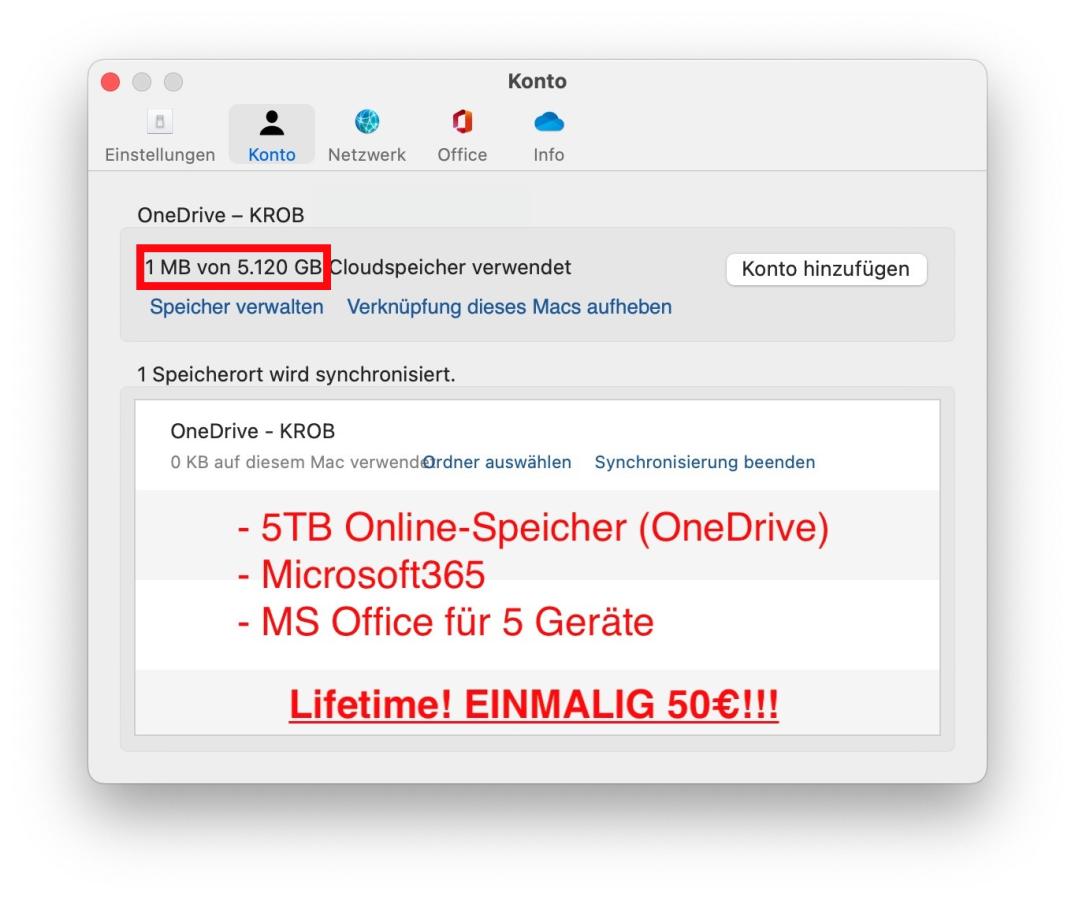Click Synchronisierung beenden link
This screenshot has height=900, width=1075.
[x=705, y=462]
